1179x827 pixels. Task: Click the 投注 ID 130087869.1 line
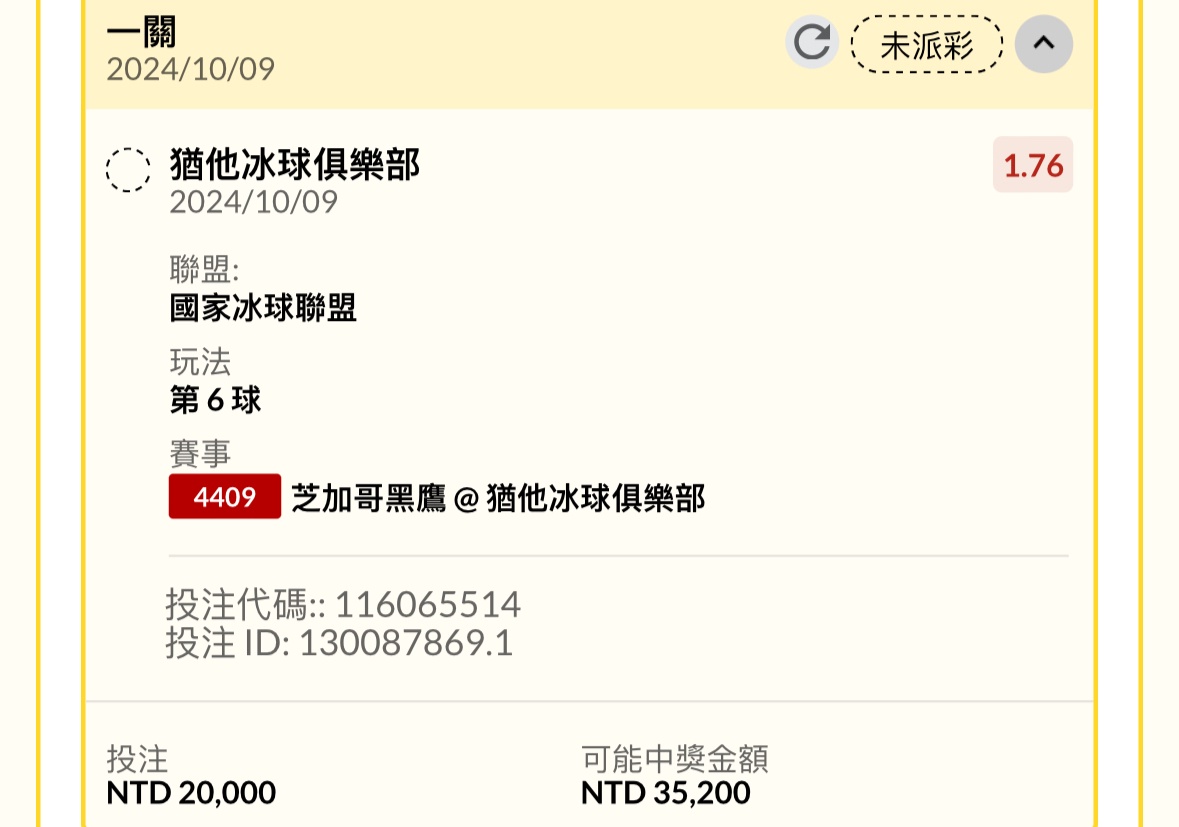pos(339,643)
